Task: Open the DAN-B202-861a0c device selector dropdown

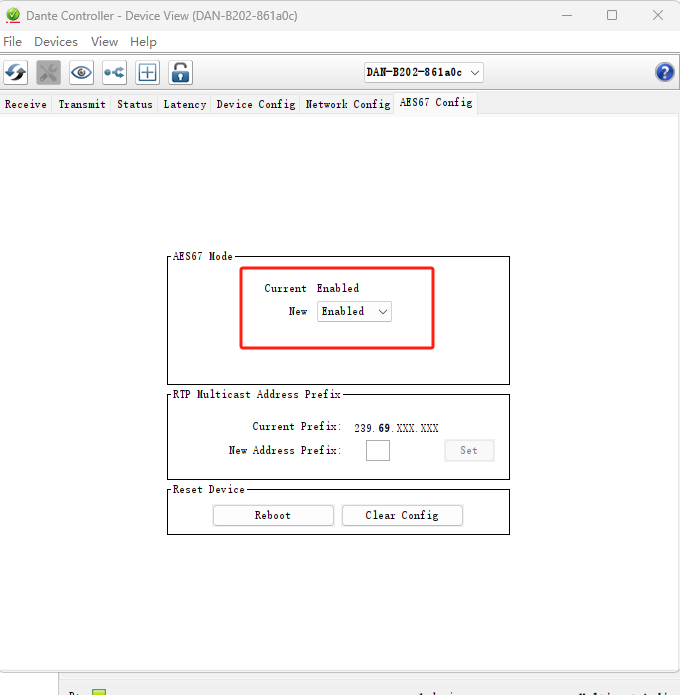Action: pyautogui.click(x=424, y=72)
